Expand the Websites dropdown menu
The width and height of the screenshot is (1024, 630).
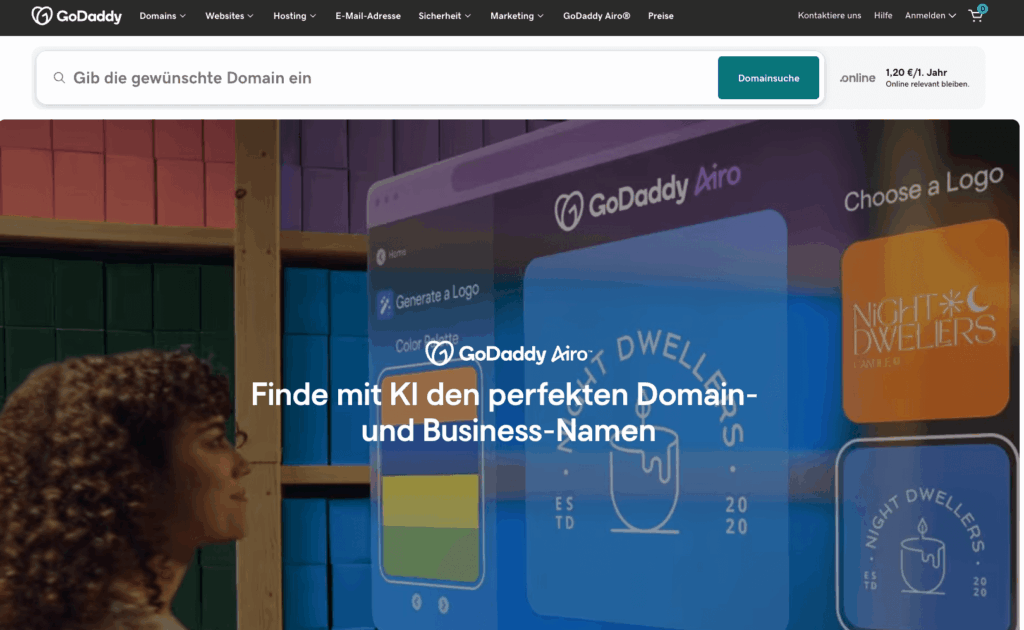tap(229, 16)
